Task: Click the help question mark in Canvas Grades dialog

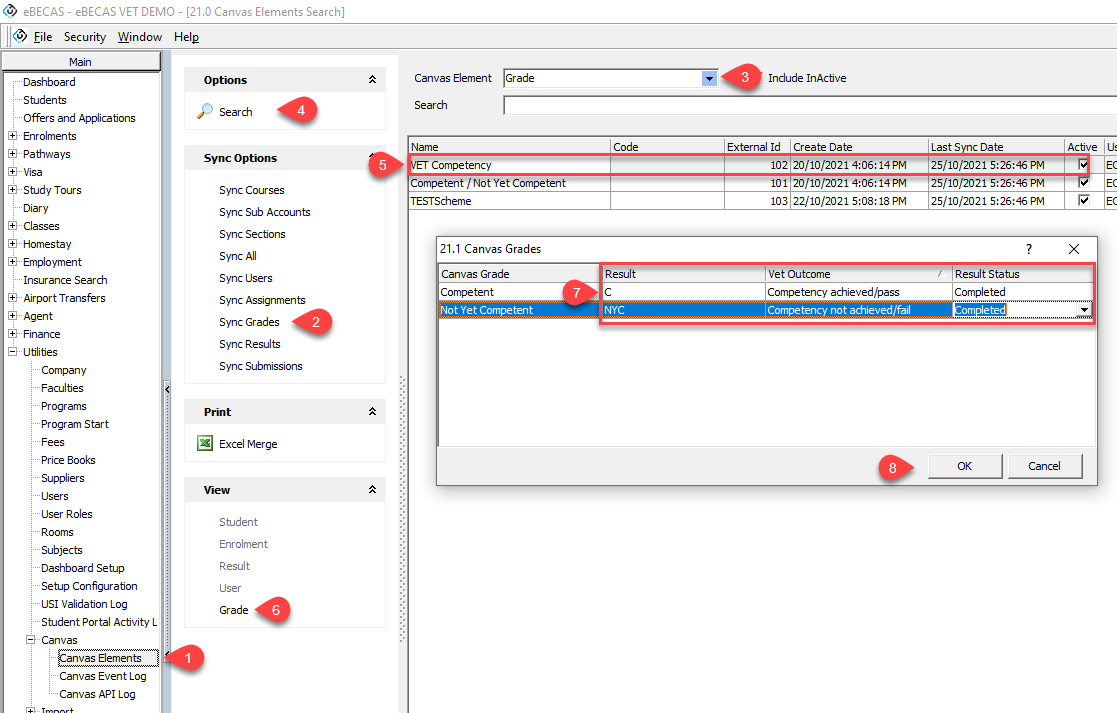Action: pos(1029,249)
